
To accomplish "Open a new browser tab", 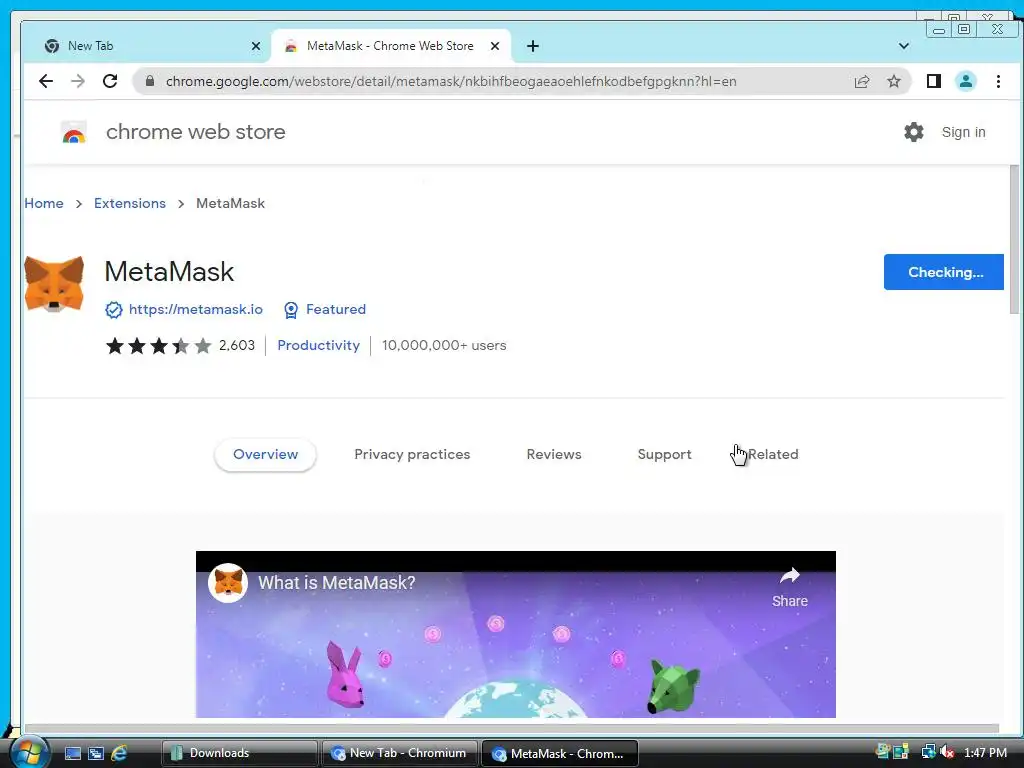I will point(533,46).
